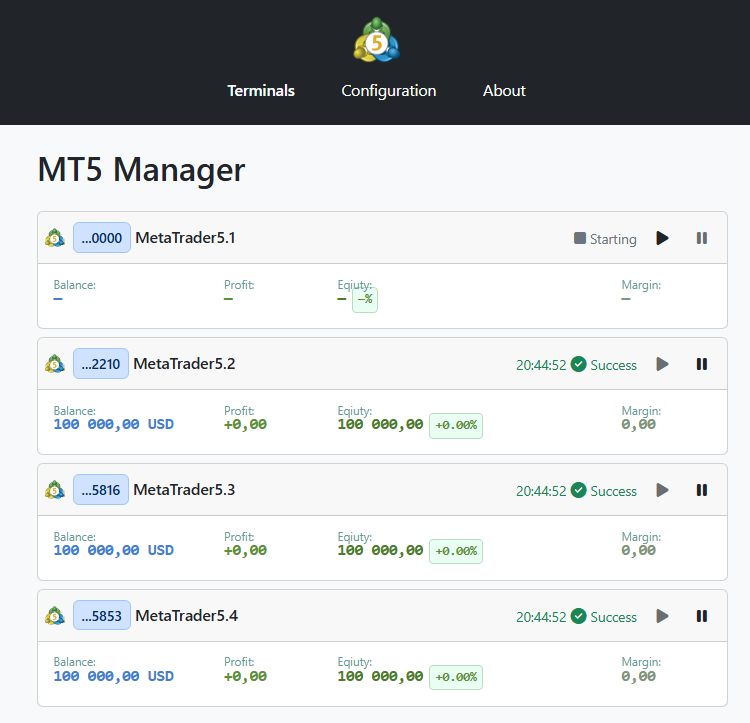Open the About page
The height and width of the screenshot is (723, 750).
[504, 91]
